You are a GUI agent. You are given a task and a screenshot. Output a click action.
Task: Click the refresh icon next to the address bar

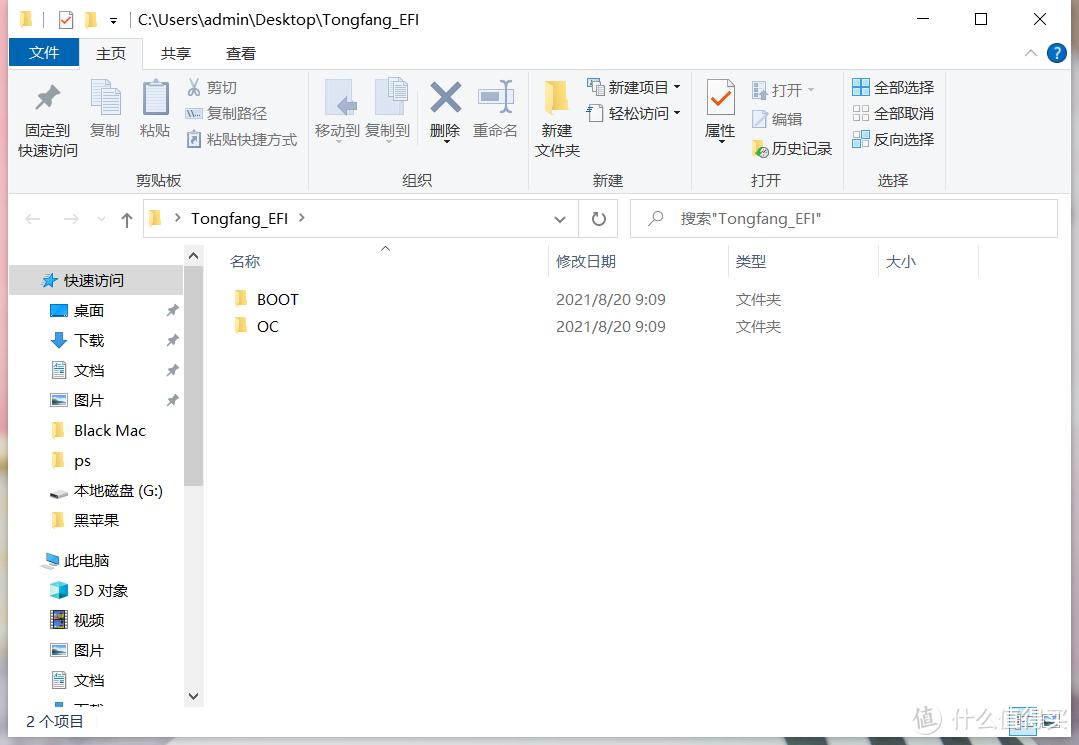tap(597, 218)
